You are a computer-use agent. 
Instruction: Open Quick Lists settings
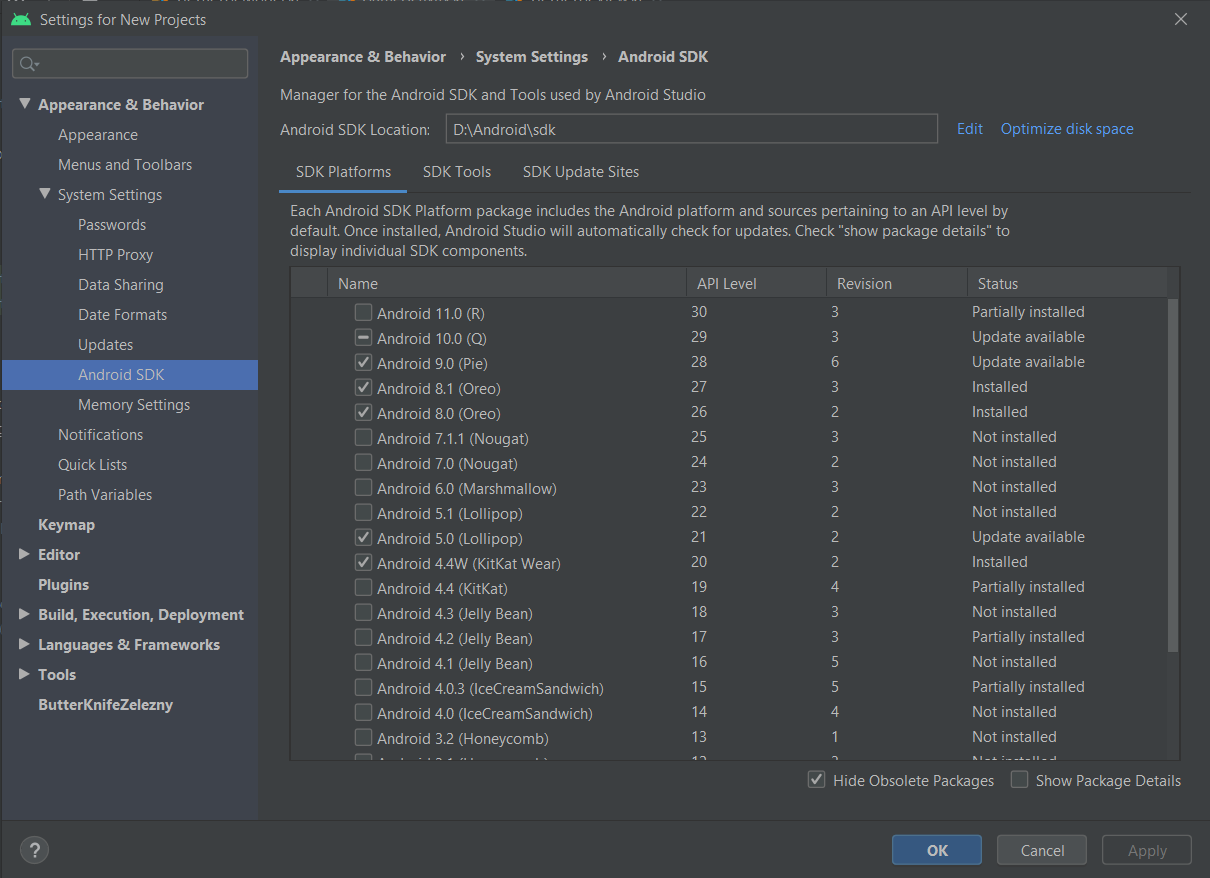pos(92,465)
